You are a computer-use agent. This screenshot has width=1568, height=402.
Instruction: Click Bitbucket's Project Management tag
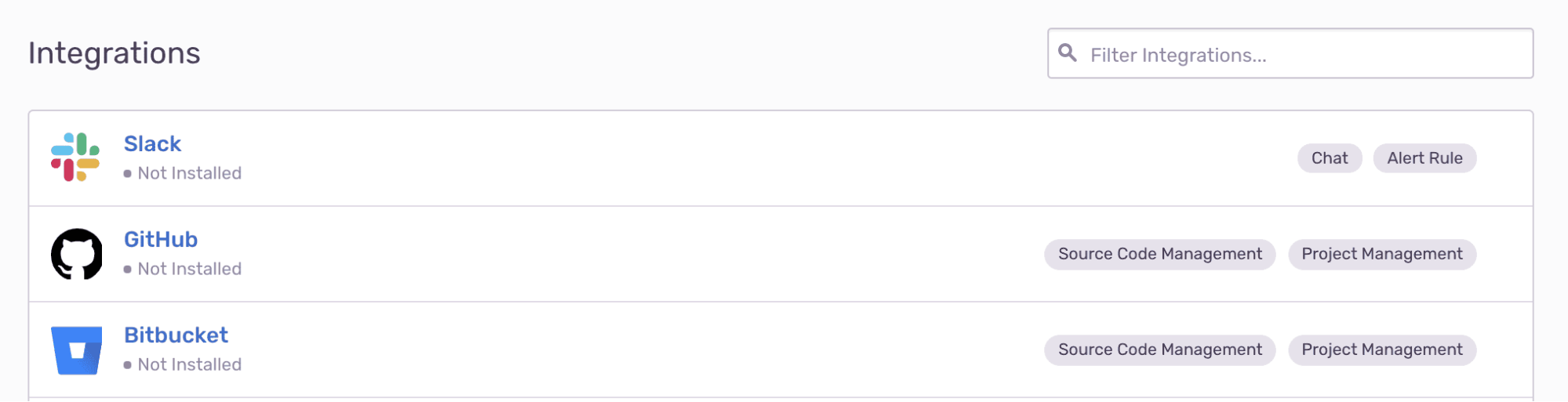pos(1382,350)
